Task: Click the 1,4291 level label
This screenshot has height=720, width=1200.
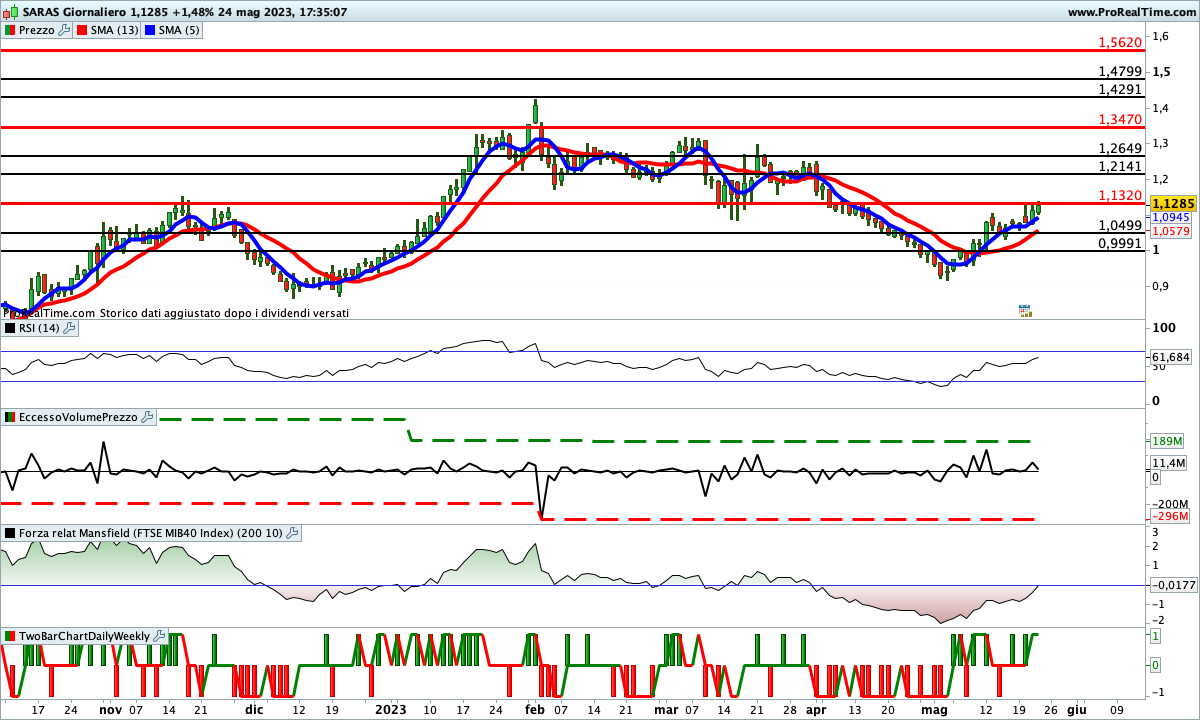Action: click(x=1120, y=89)
